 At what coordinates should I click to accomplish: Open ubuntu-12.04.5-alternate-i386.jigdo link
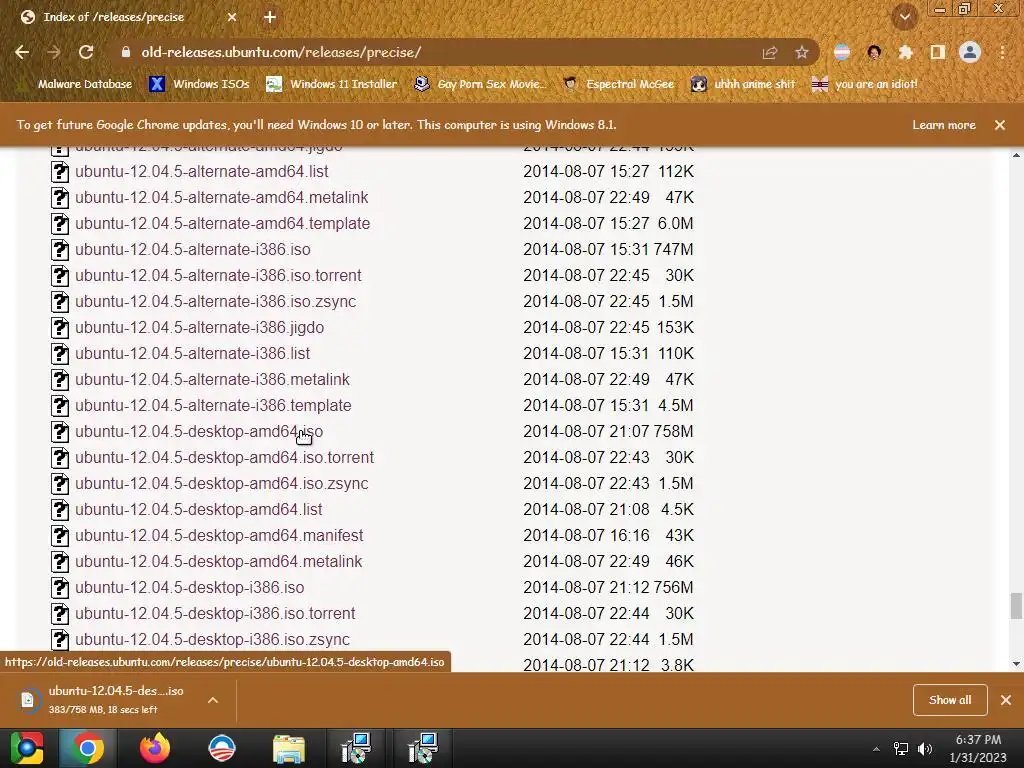coord(199,328)
